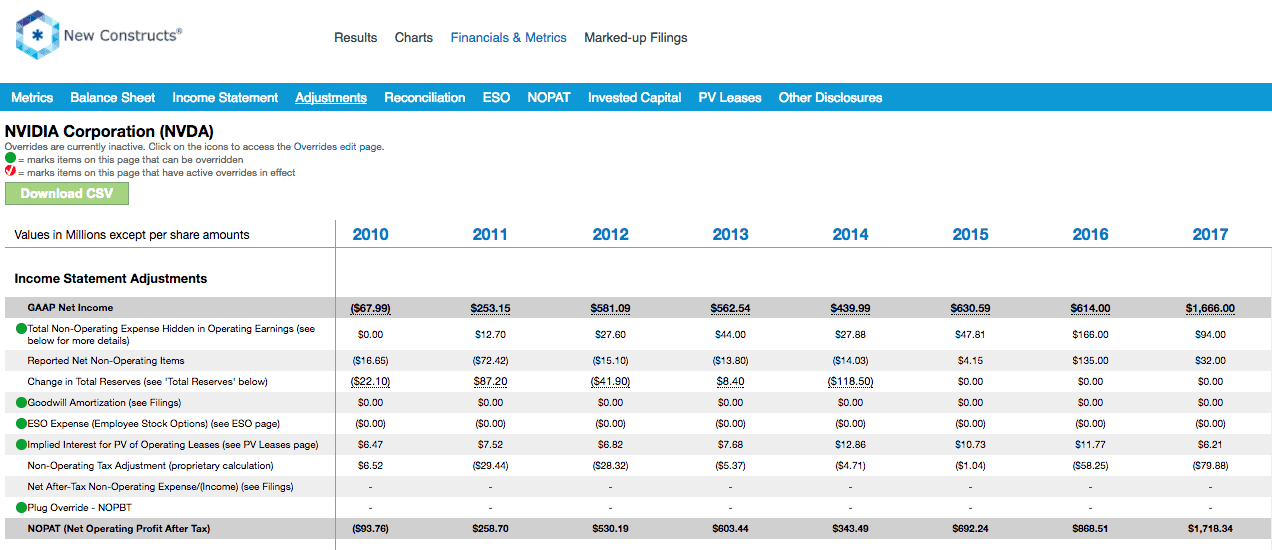Click the 2011 column header
This screenshot has width=1272, height=550.
coord(490,235)
